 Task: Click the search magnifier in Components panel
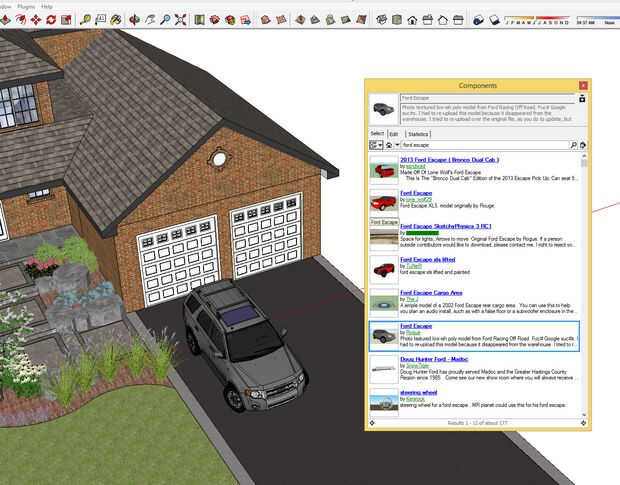tap(574, 145)
